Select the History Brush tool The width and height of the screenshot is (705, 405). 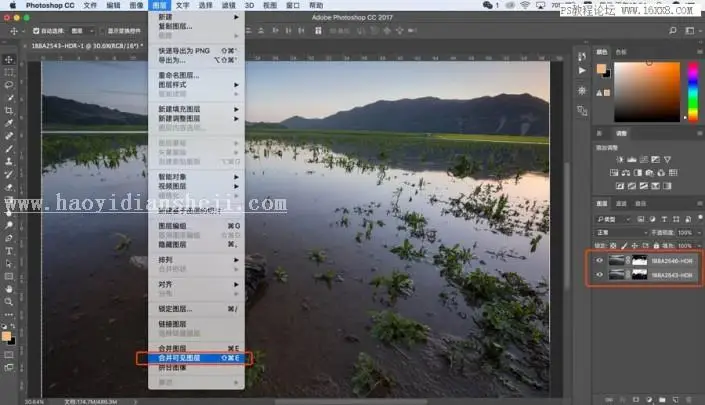[x=9, y=174]
